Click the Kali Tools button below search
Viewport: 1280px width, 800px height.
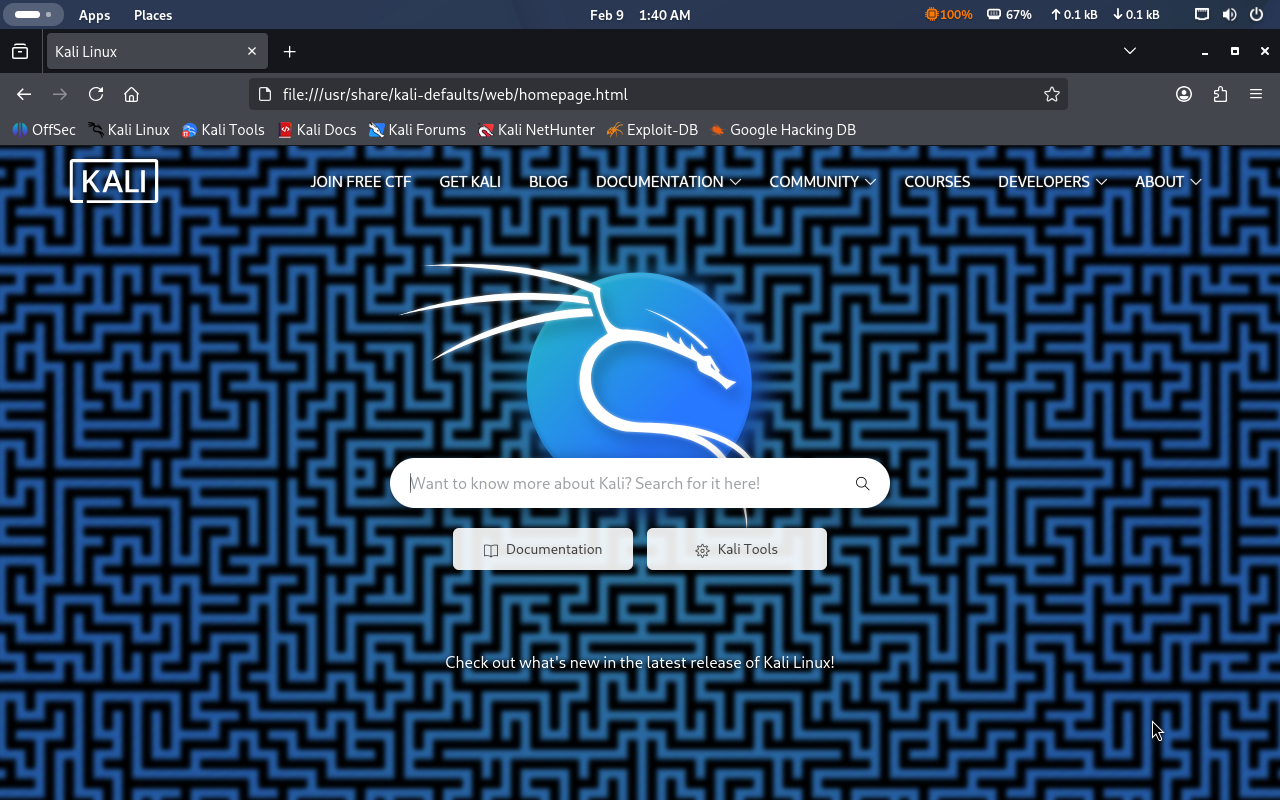point(737,549)
